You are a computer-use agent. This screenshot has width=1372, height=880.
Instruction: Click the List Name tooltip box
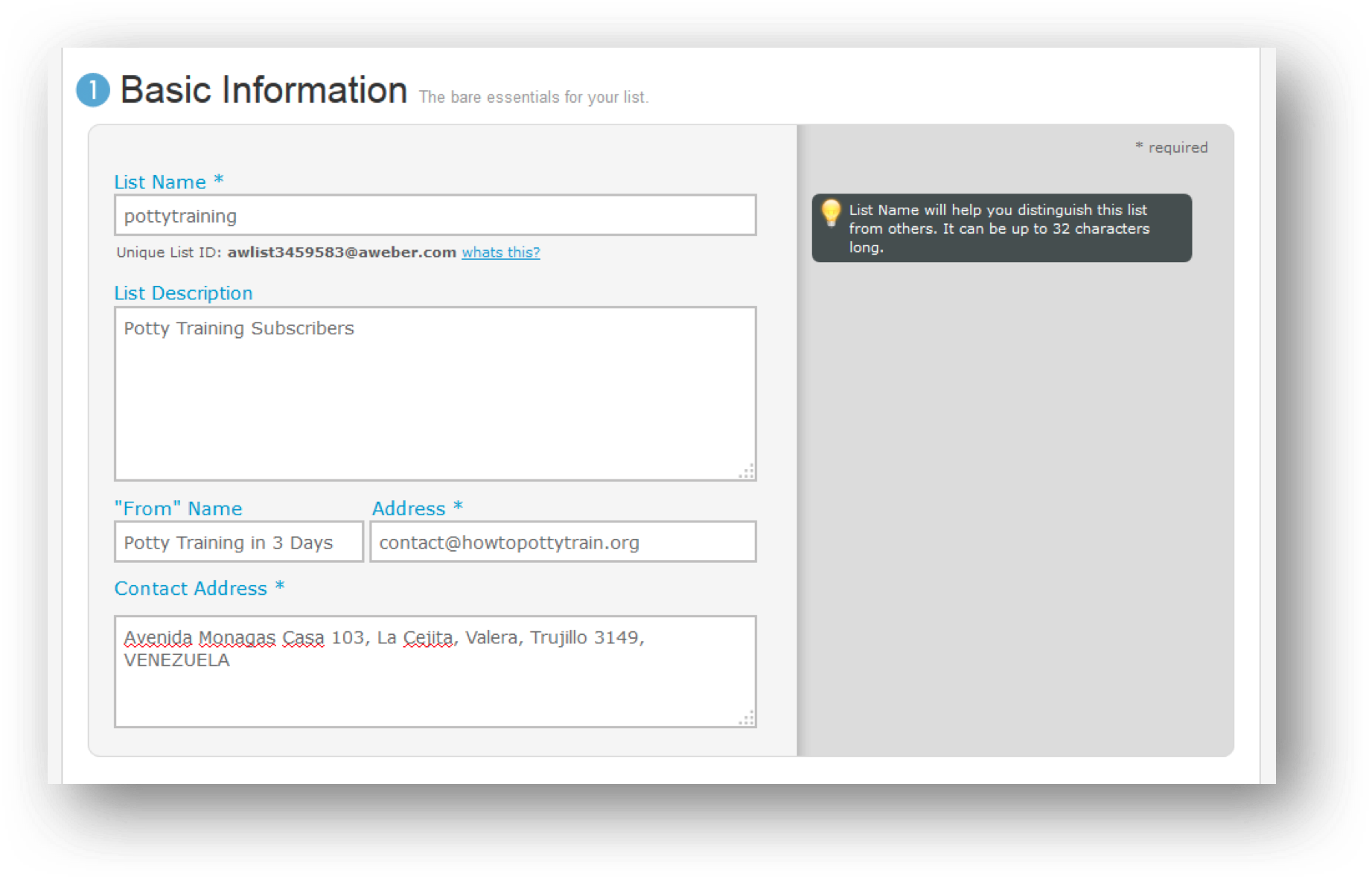click(1001, 228)
